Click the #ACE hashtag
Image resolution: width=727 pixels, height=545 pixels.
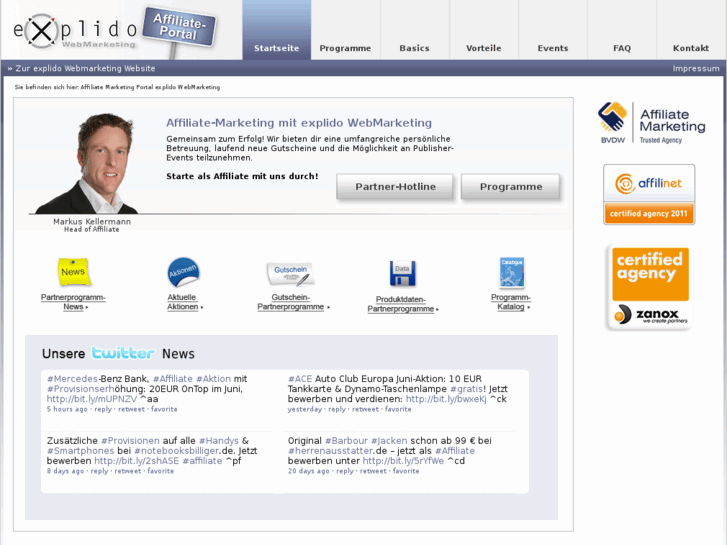[300, 378]
